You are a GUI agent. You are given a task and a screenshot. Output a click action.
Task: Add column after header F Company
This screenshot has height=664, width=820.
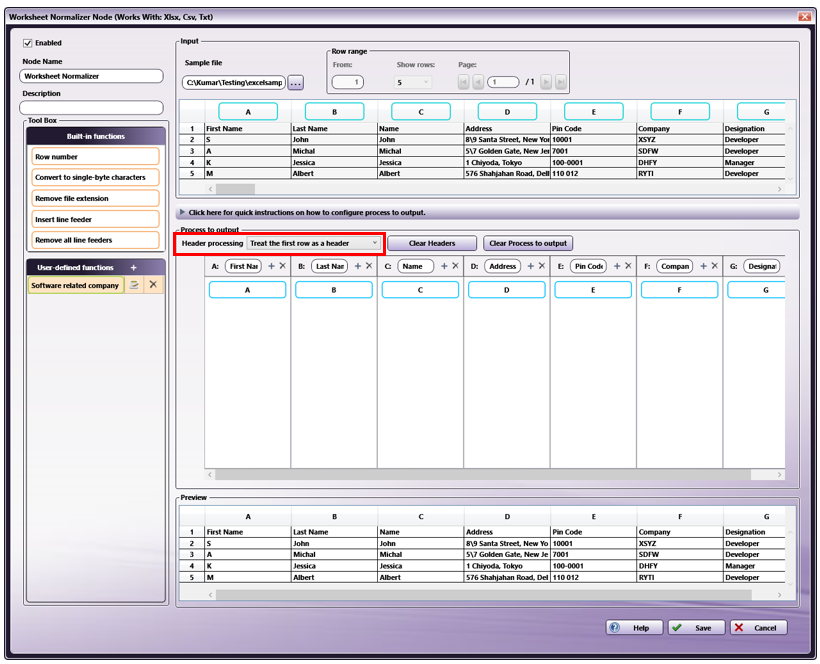703,266
